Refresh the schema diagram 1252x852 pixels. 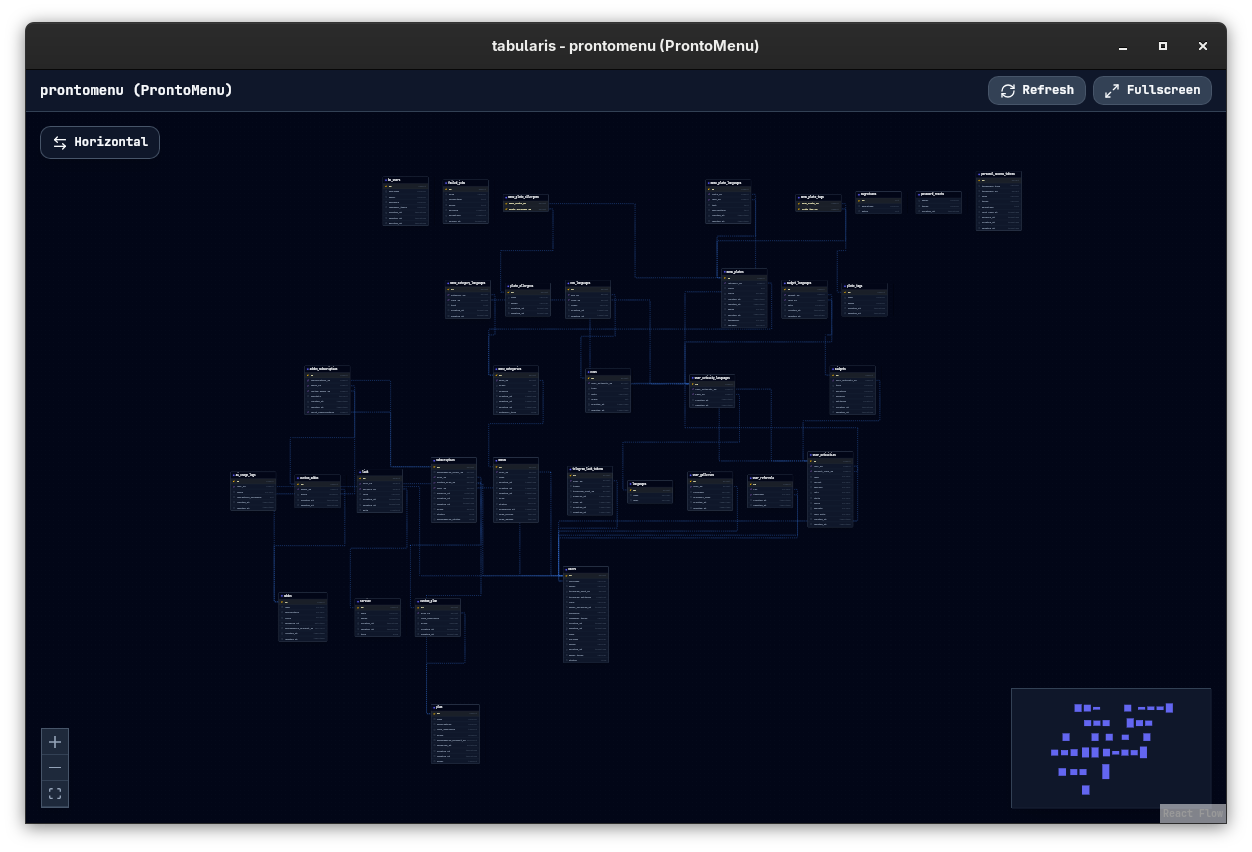click(1037, 90)
